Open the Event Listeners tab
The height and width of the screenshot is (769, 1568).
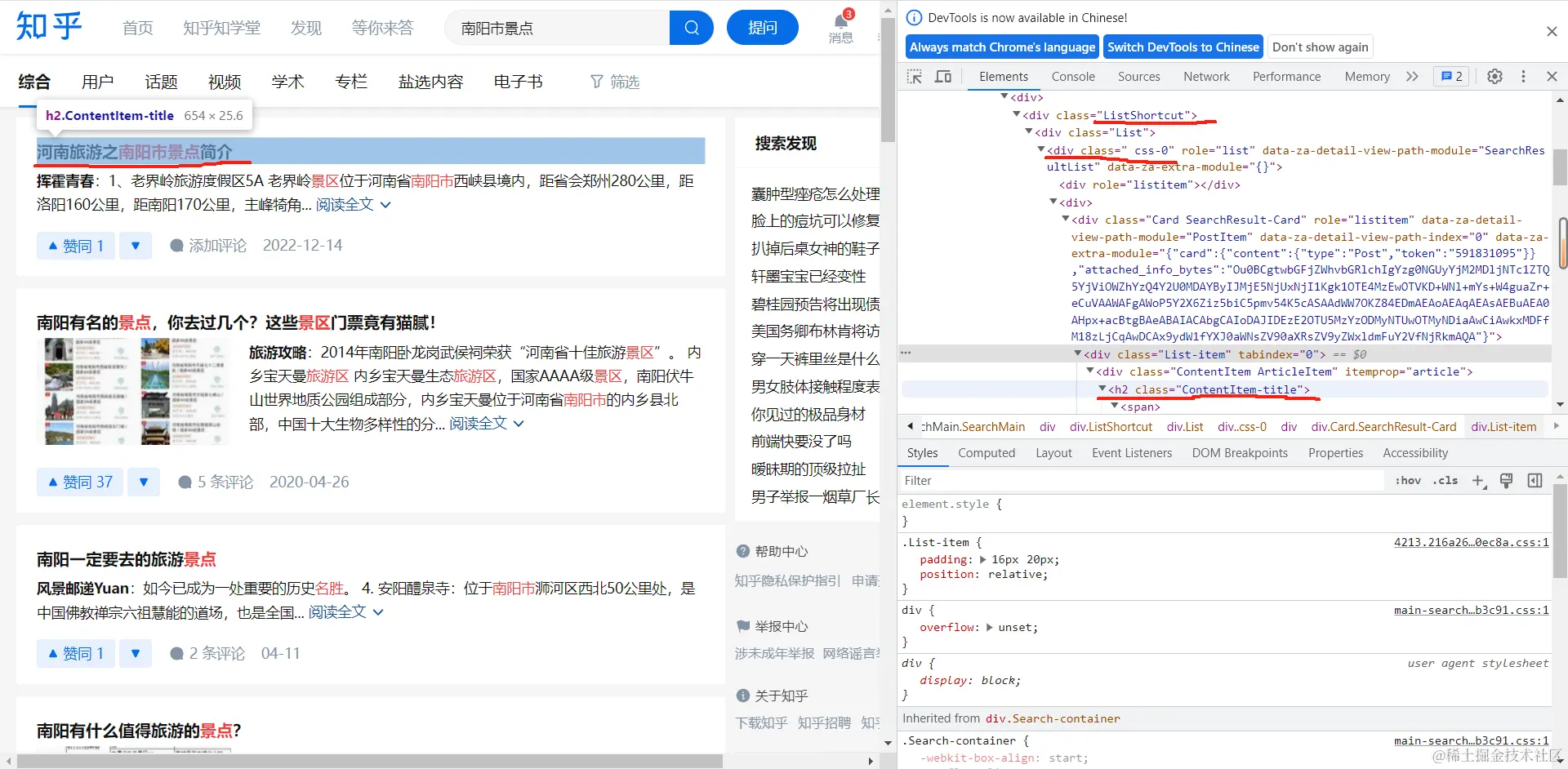1132,453
